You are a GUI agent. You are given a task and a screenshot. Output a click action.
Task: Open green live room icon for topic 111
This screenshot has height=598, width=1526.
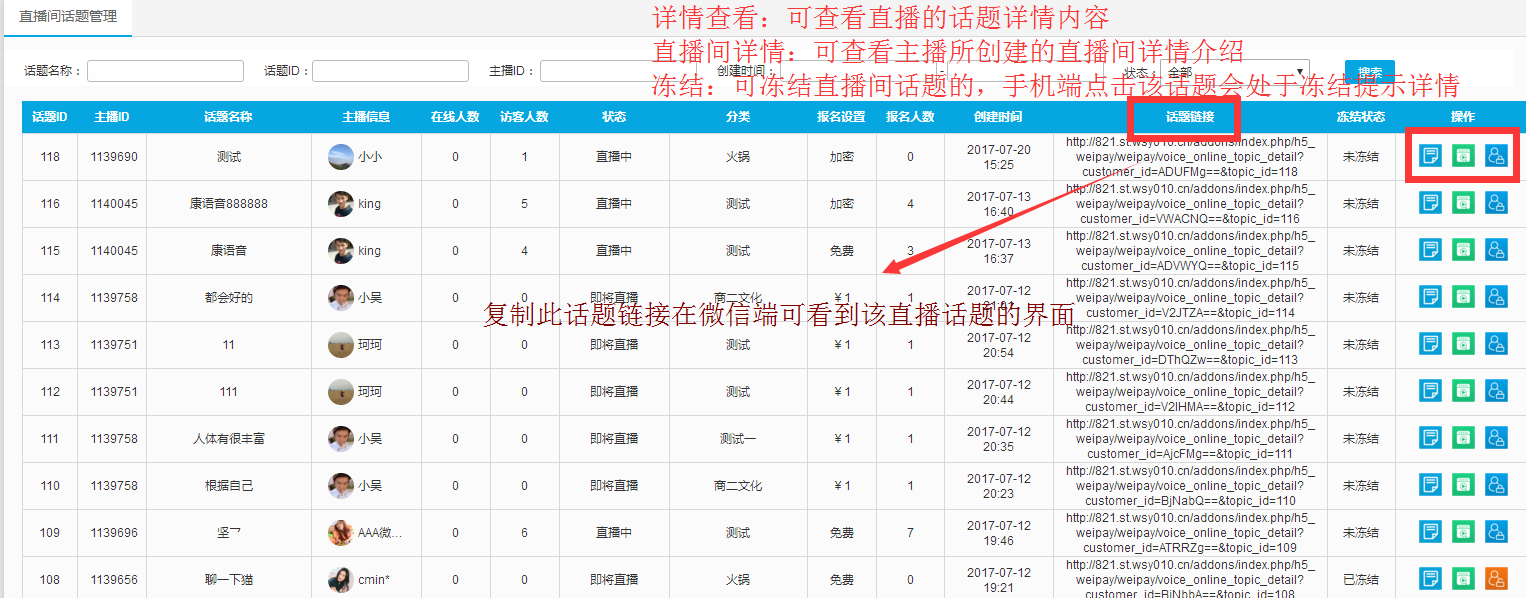tap(1463, 438)
